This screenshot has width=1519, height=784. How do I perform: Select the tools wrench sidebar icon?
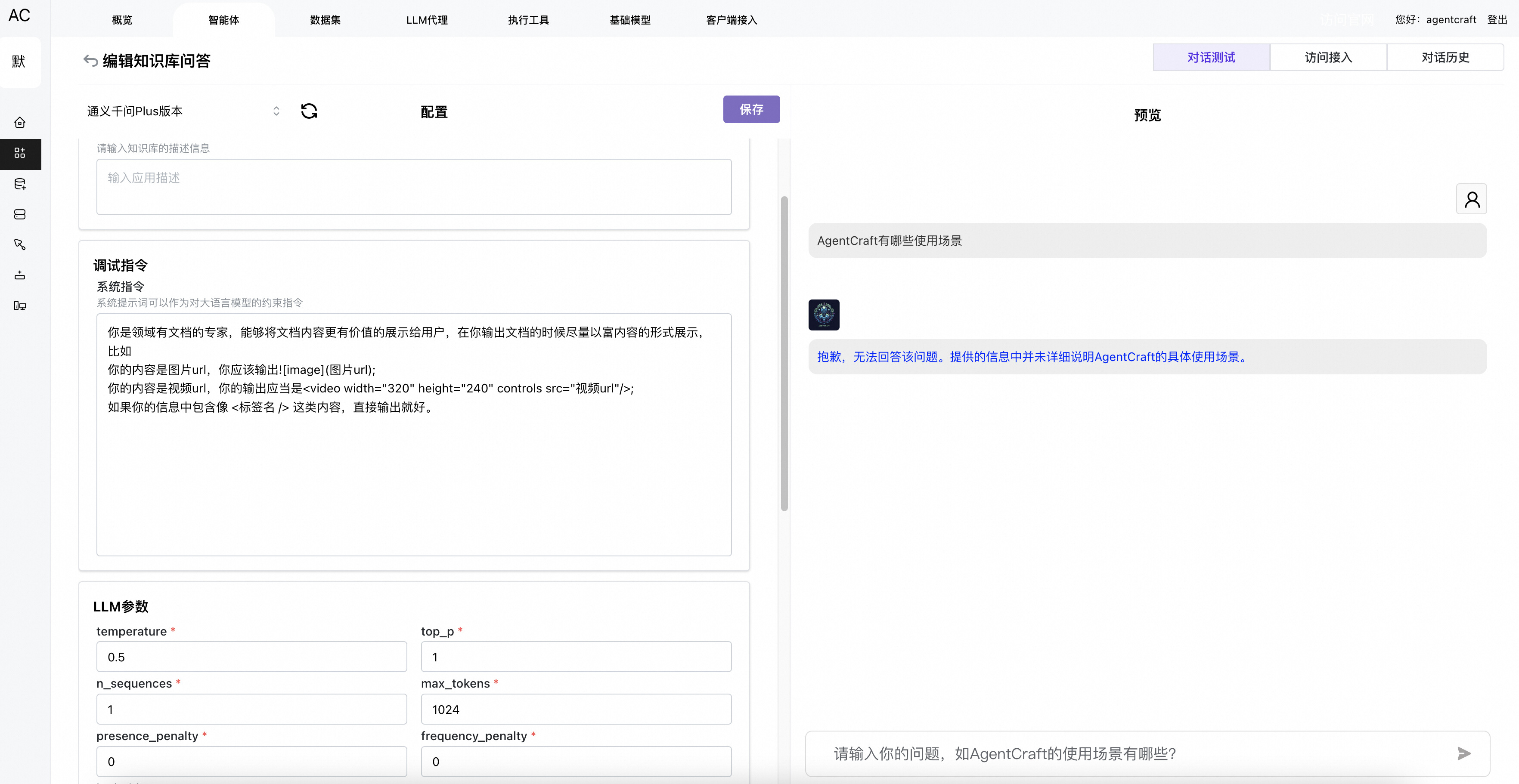click(20, 245)
